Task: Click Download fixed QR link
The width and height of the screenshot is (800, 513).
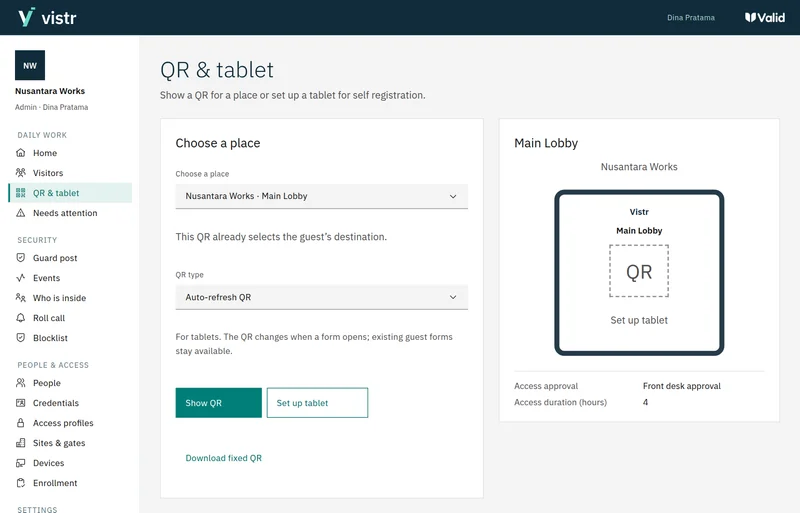Action: [223, 458]
